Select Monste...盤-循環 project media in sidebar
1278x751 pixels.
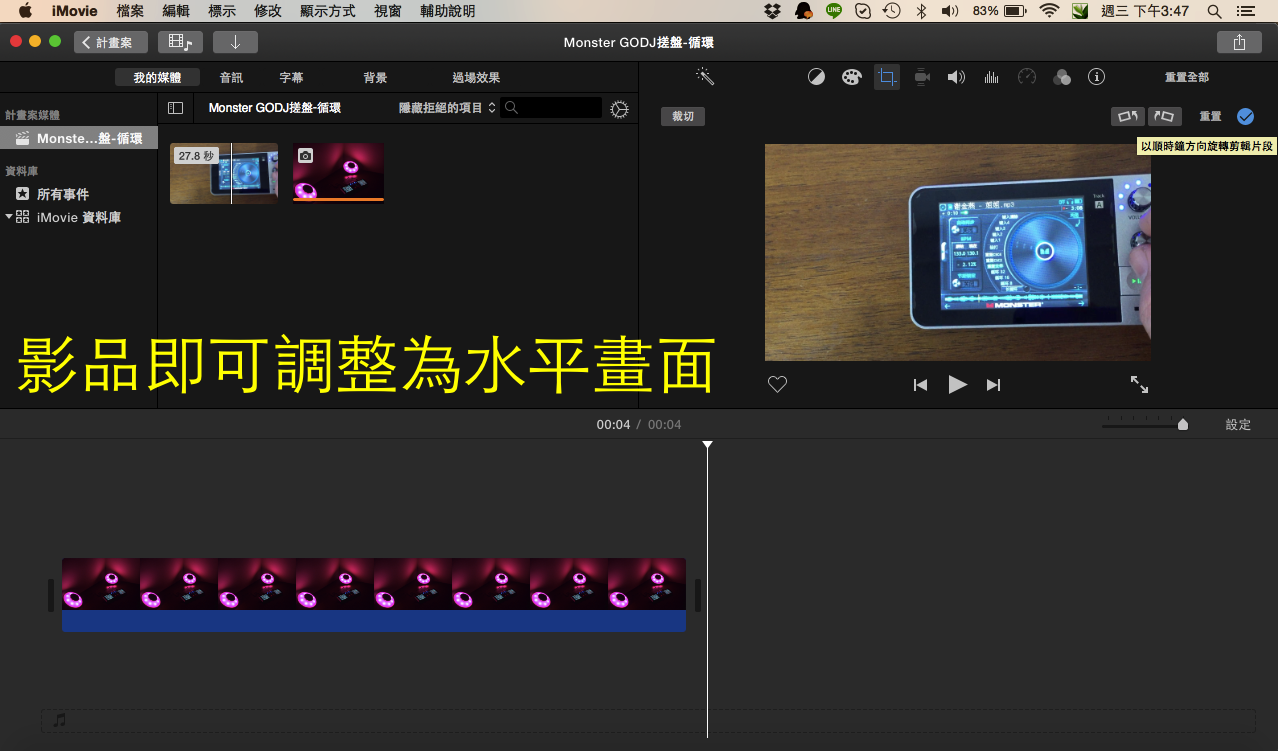(x=79, y=138)
